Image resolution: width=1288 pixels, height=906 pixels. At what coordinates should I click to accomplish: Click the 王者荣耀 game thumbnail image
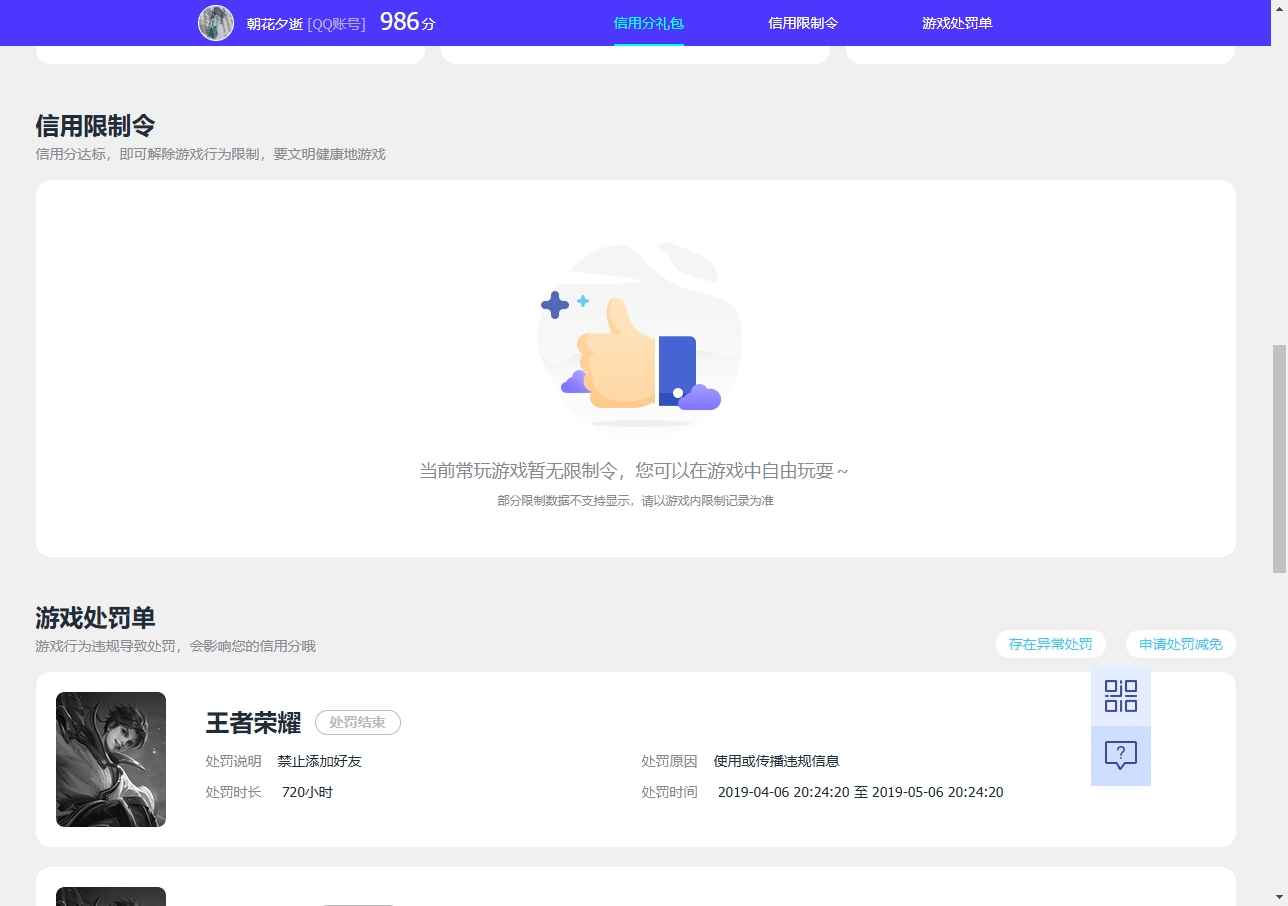111,760
